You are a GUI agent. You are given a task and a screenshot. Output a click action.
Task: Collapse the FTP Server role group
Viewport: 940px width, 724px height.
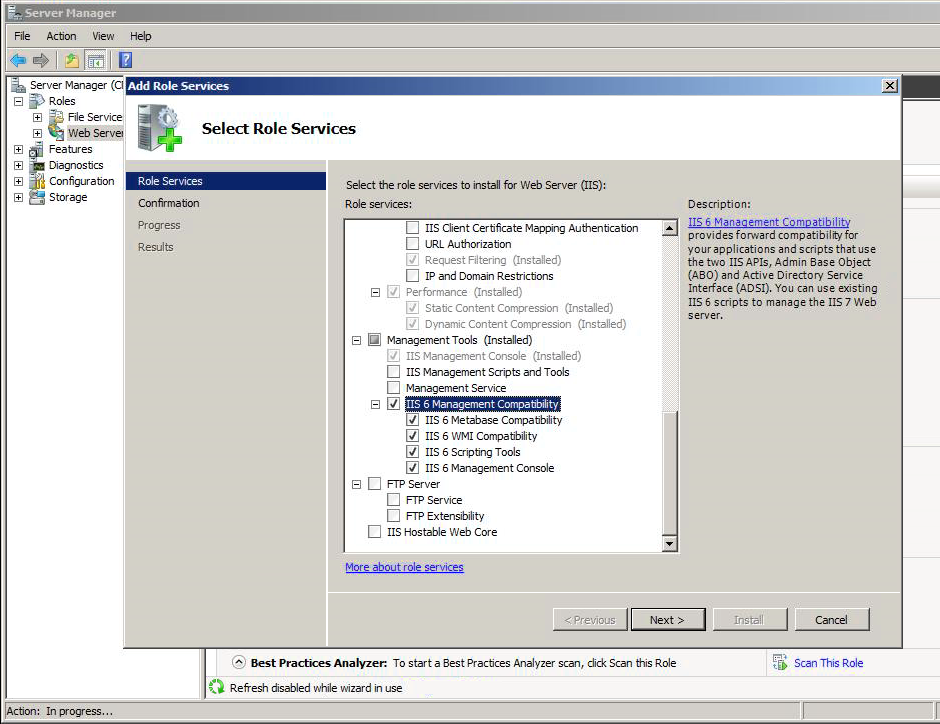pyautogui.click(x=356, y=484)
